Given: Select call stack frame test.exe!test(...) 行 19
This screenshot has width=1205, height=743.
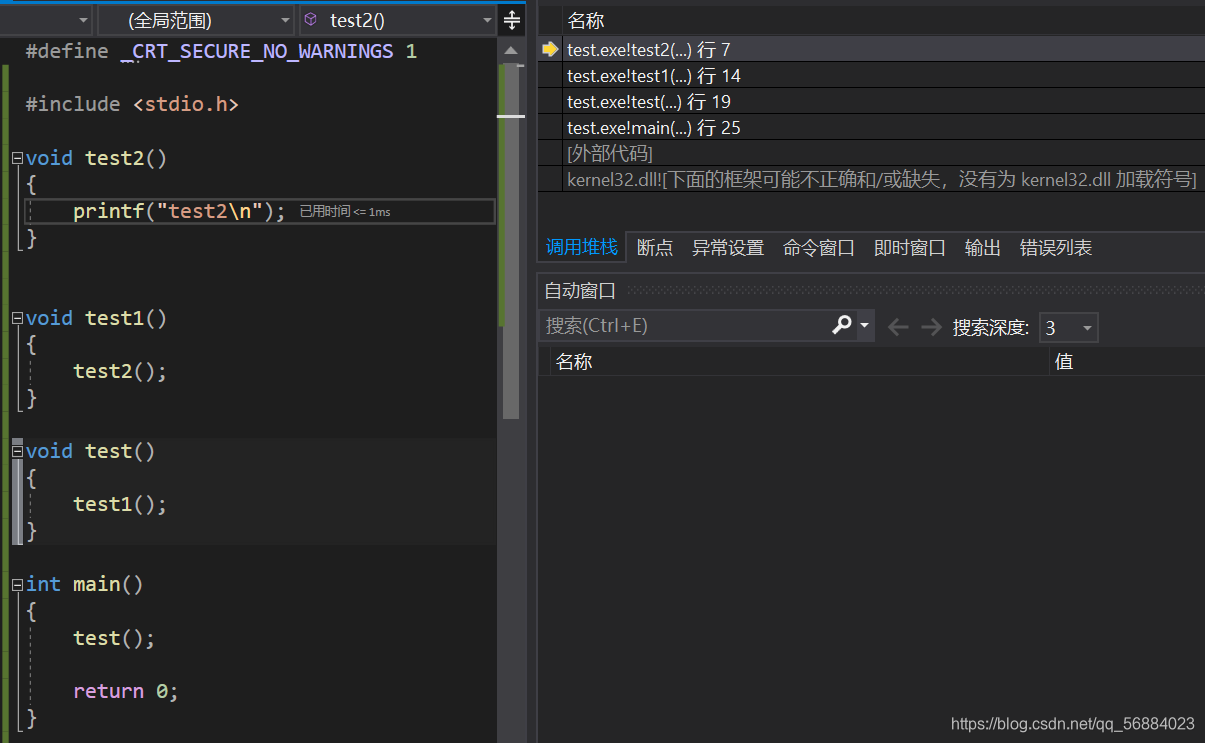Looking at the screenshot, I should (871, 101).
